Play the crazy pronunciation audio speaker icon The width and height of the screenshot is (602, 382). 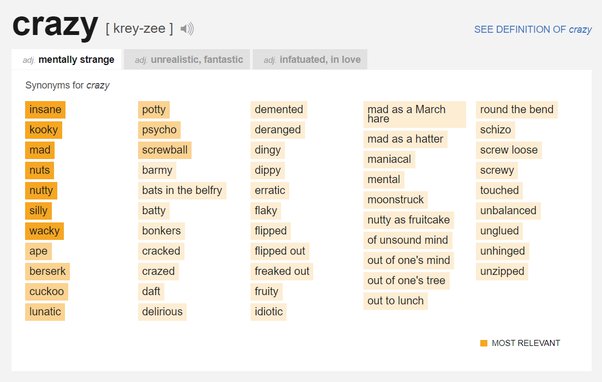coord(187,29)
